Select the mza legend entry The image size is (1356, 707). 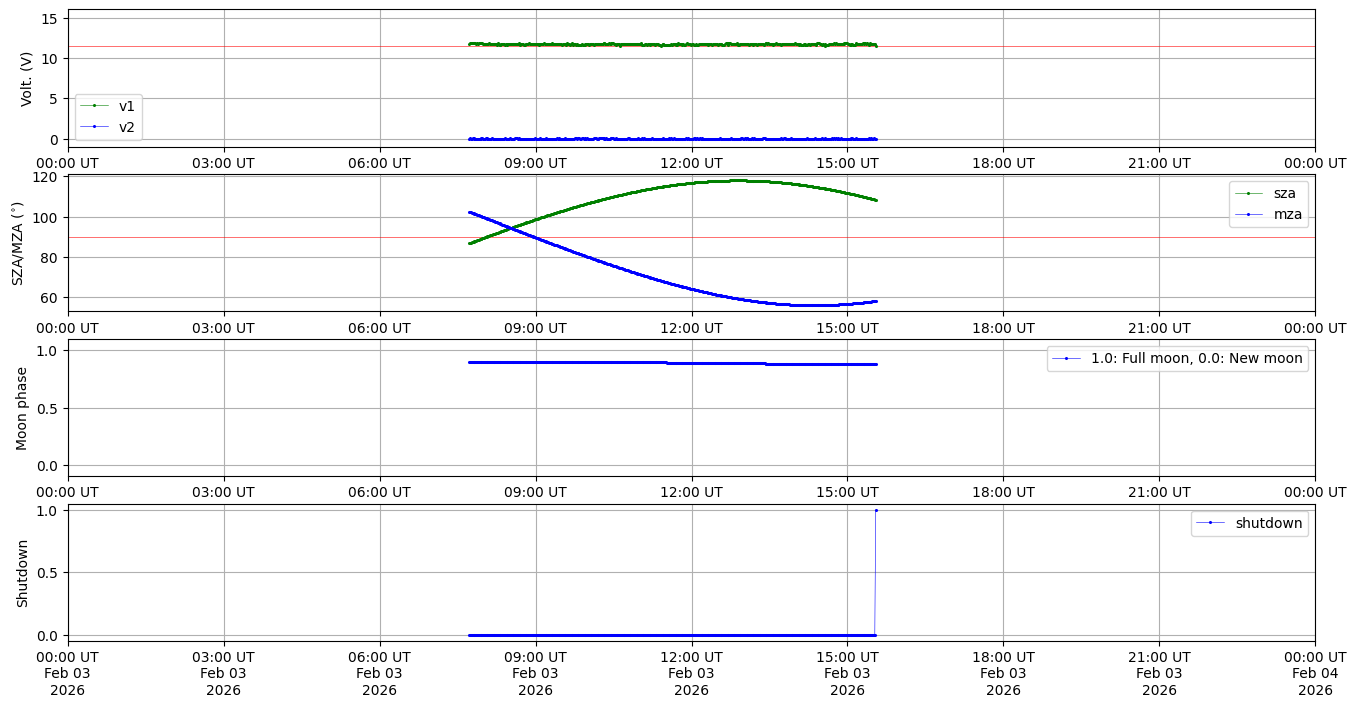pos(1284,213)
